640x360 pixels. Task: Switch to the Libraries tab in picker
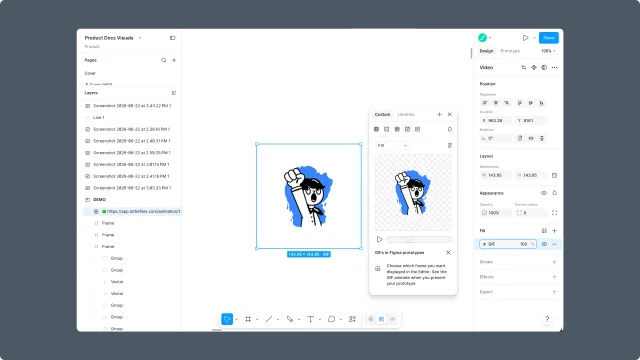[x=406, y=114]
